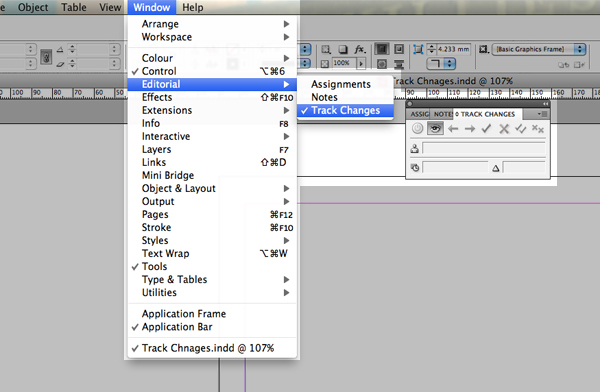Screen dimensions: 600x392
Task: Expand Object & Layout submenu
Action: coord(212,188)
